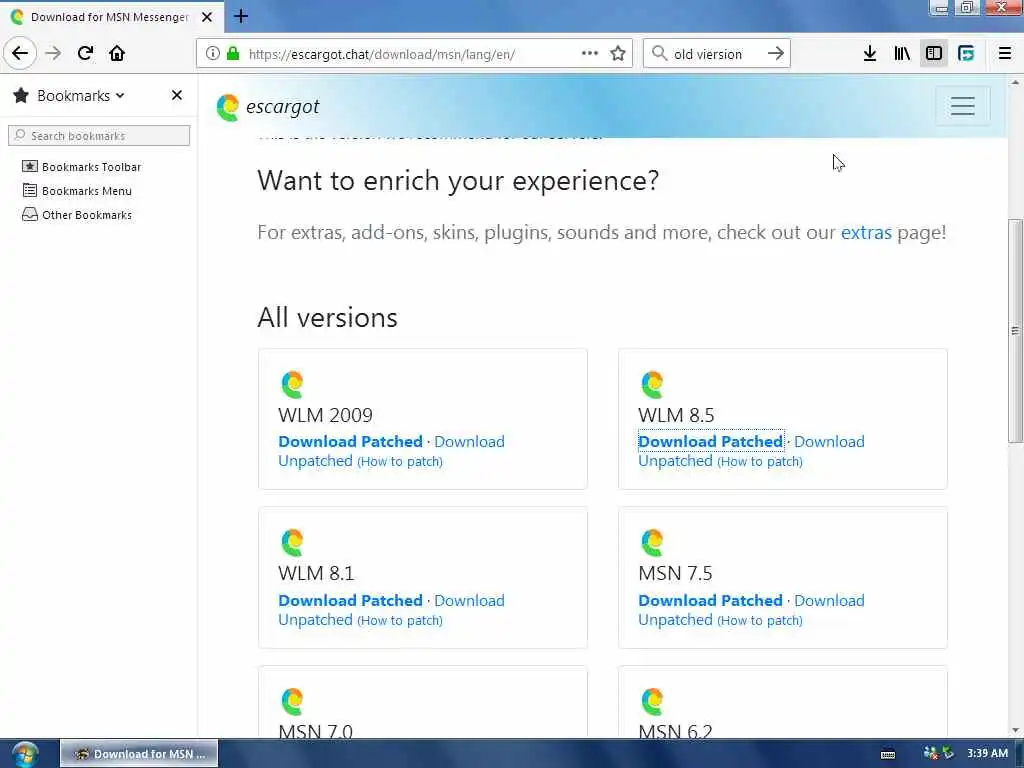This screenshot has width=1024, height=768.
Task: Select Bookmarks Toolbar folder
Action: click(82, 167)
